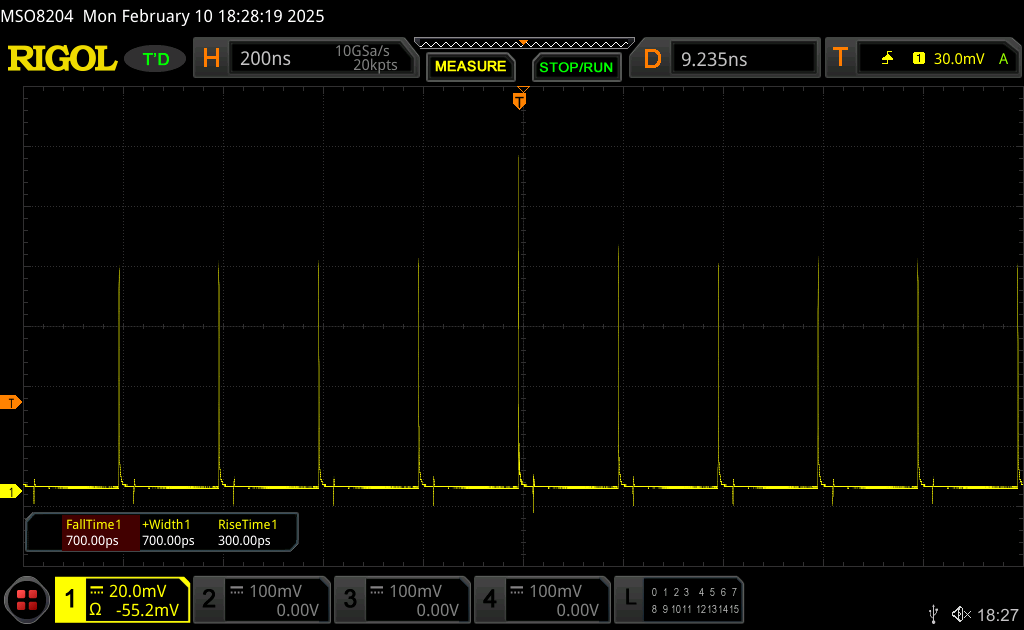Select the orange trigger level marker on left edge

11,402
